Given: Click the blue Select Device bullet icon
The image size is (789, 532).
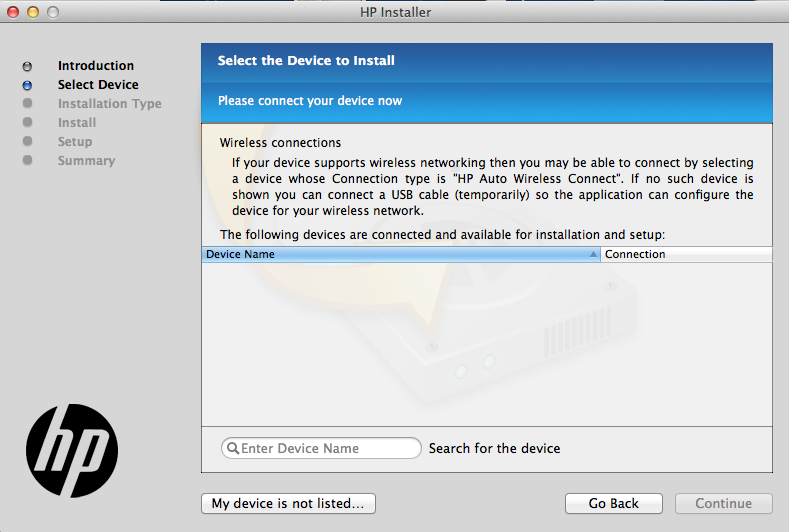Looking at the screenshot, I should (x=27, y=86).
